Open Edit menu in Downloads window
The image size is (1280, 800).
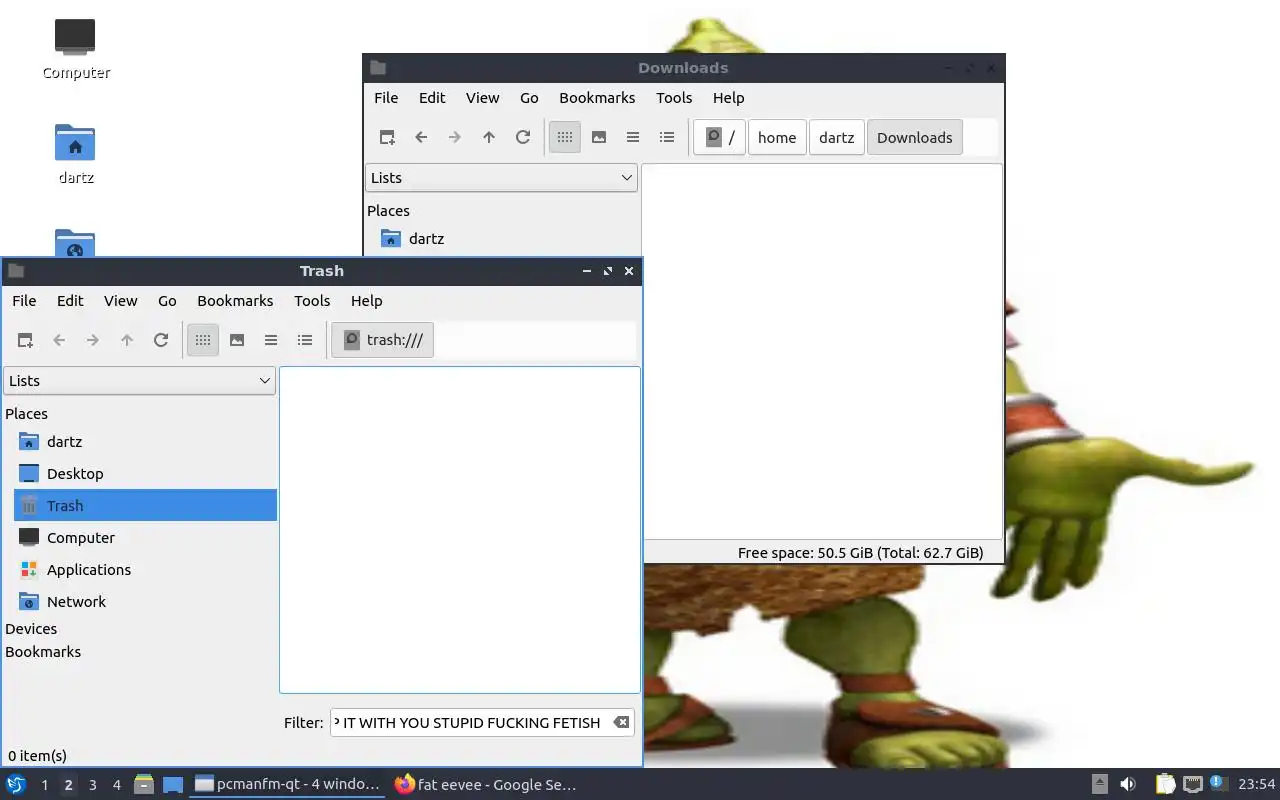432,98
